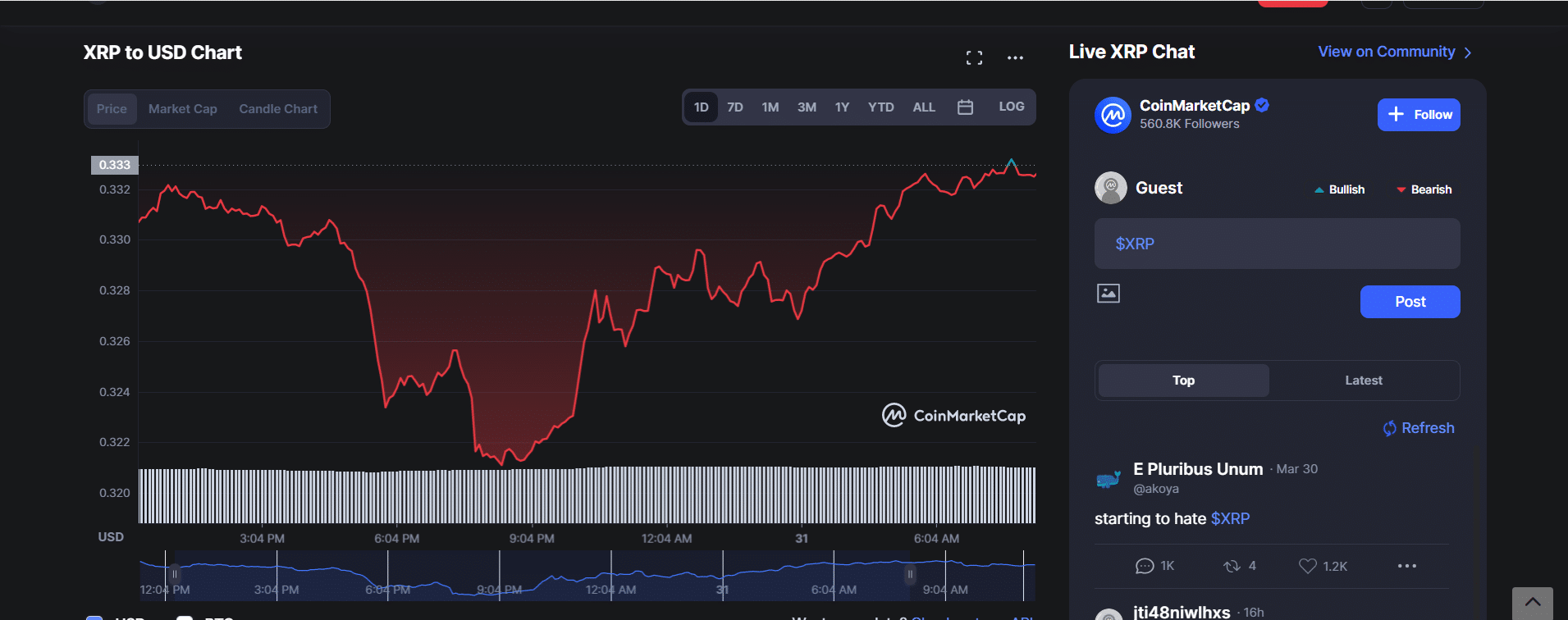The width and height of the screenshot is (1568, 620).
Task: Open the calendar date range picker
Action: pyautogui.click(x=965, y=107)
